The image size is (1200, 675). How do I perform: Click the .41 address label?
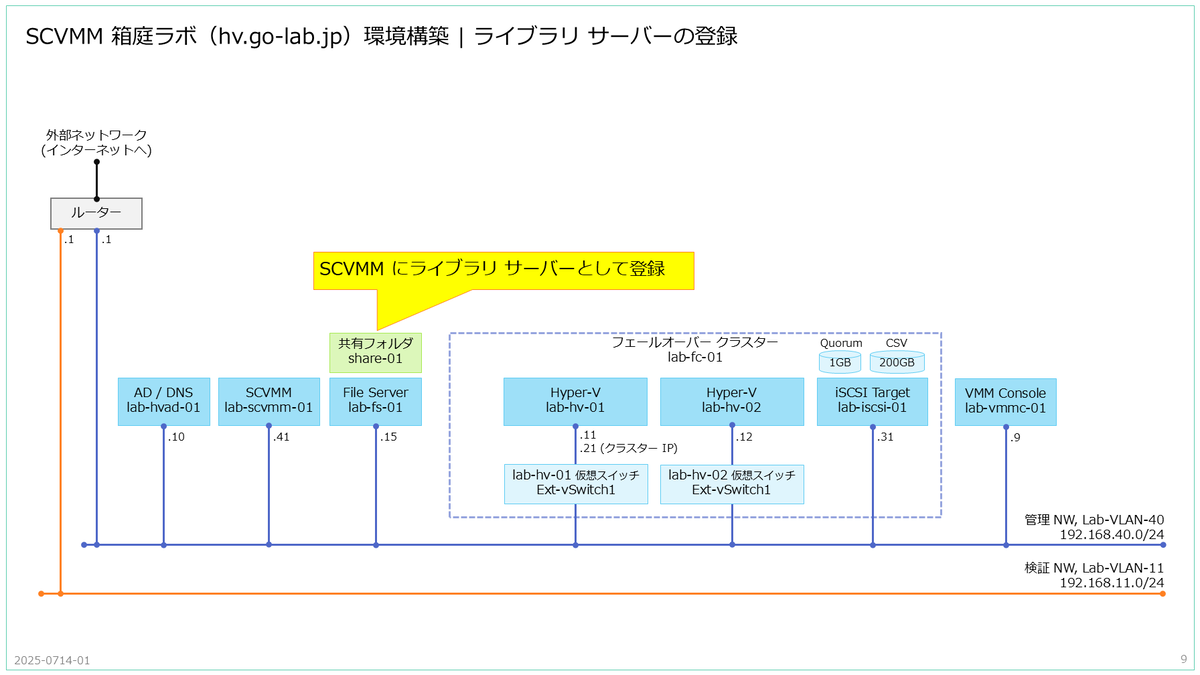point(282,437)
